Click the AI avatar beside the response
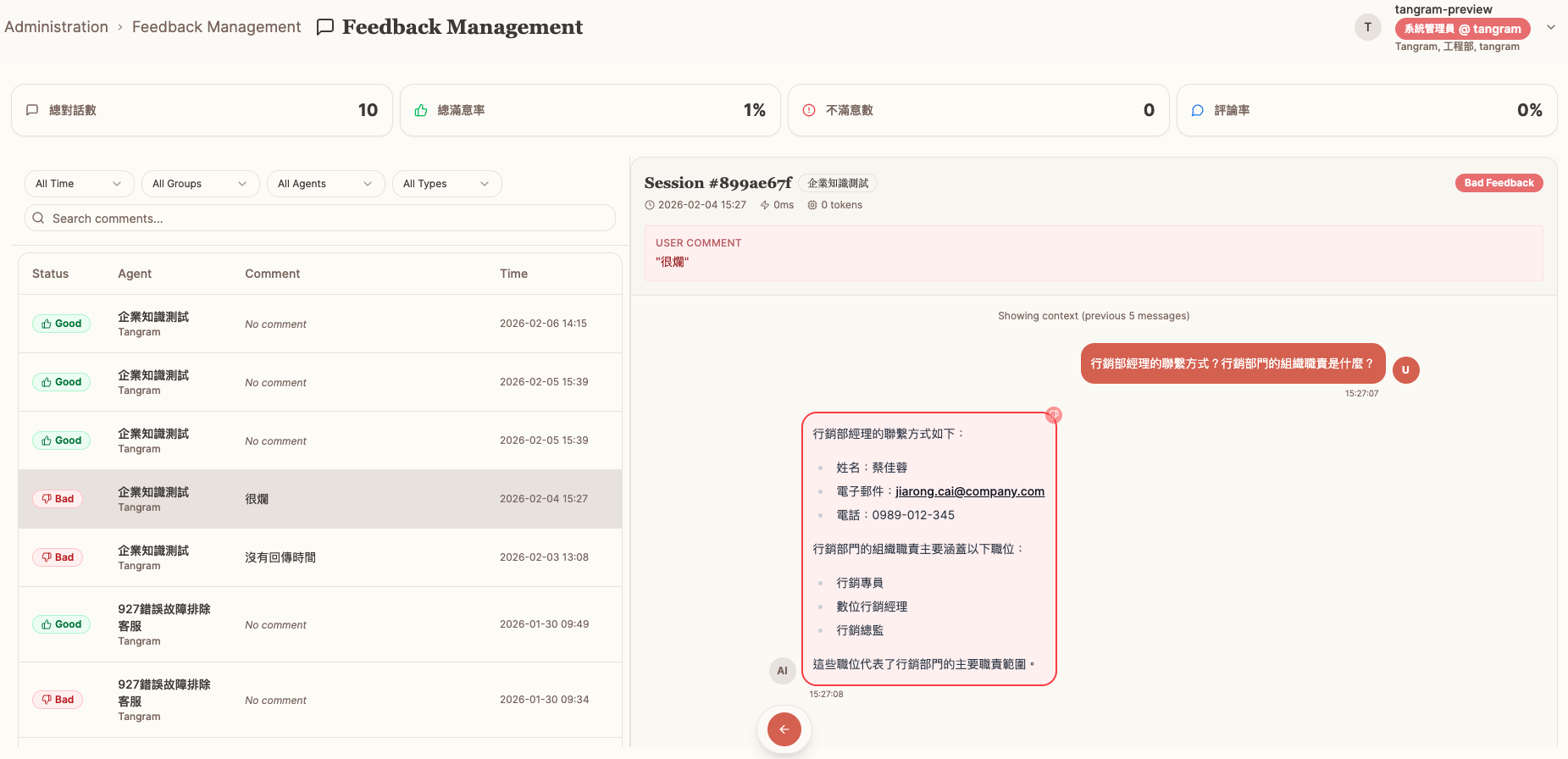The height and width of the screenshot is (759, 1568). tap(782, 670)
